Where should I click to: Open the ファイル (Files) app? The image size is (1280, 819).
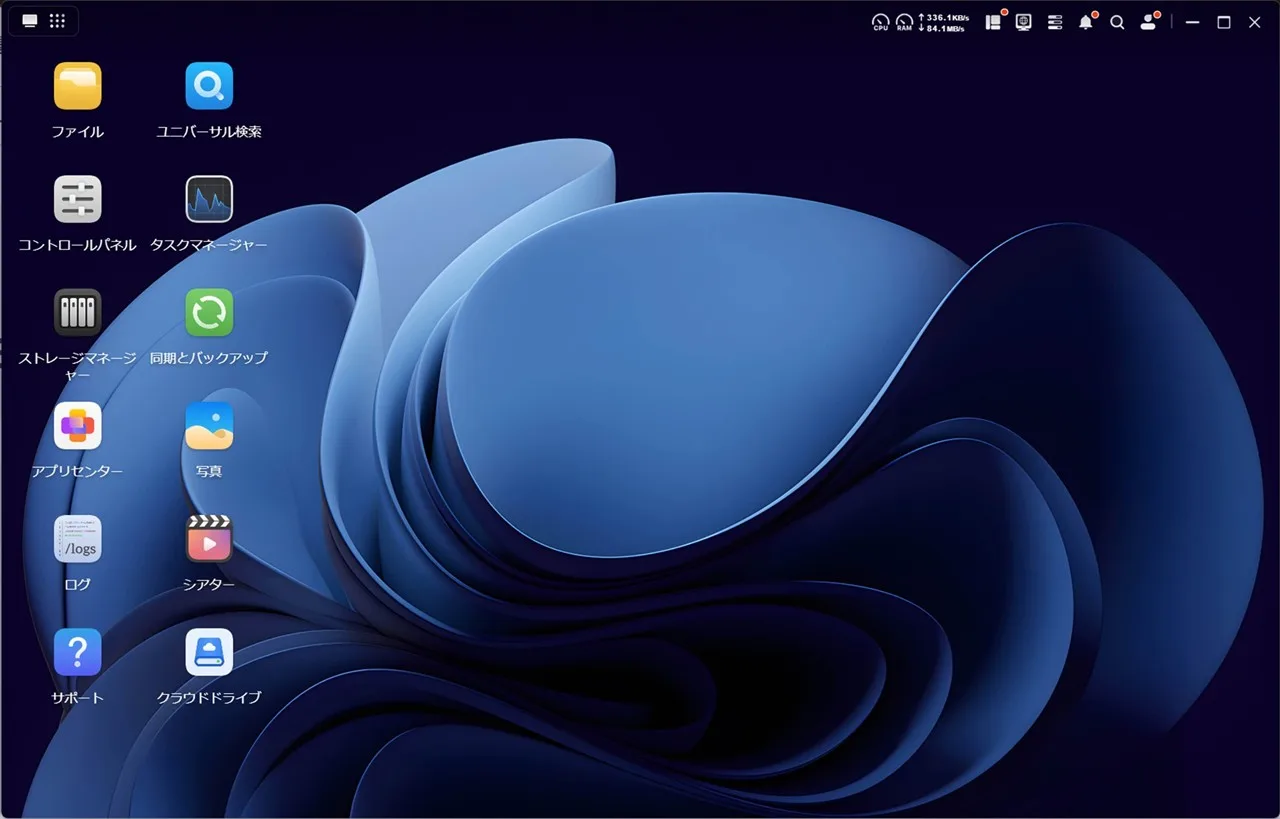(77, 87)
